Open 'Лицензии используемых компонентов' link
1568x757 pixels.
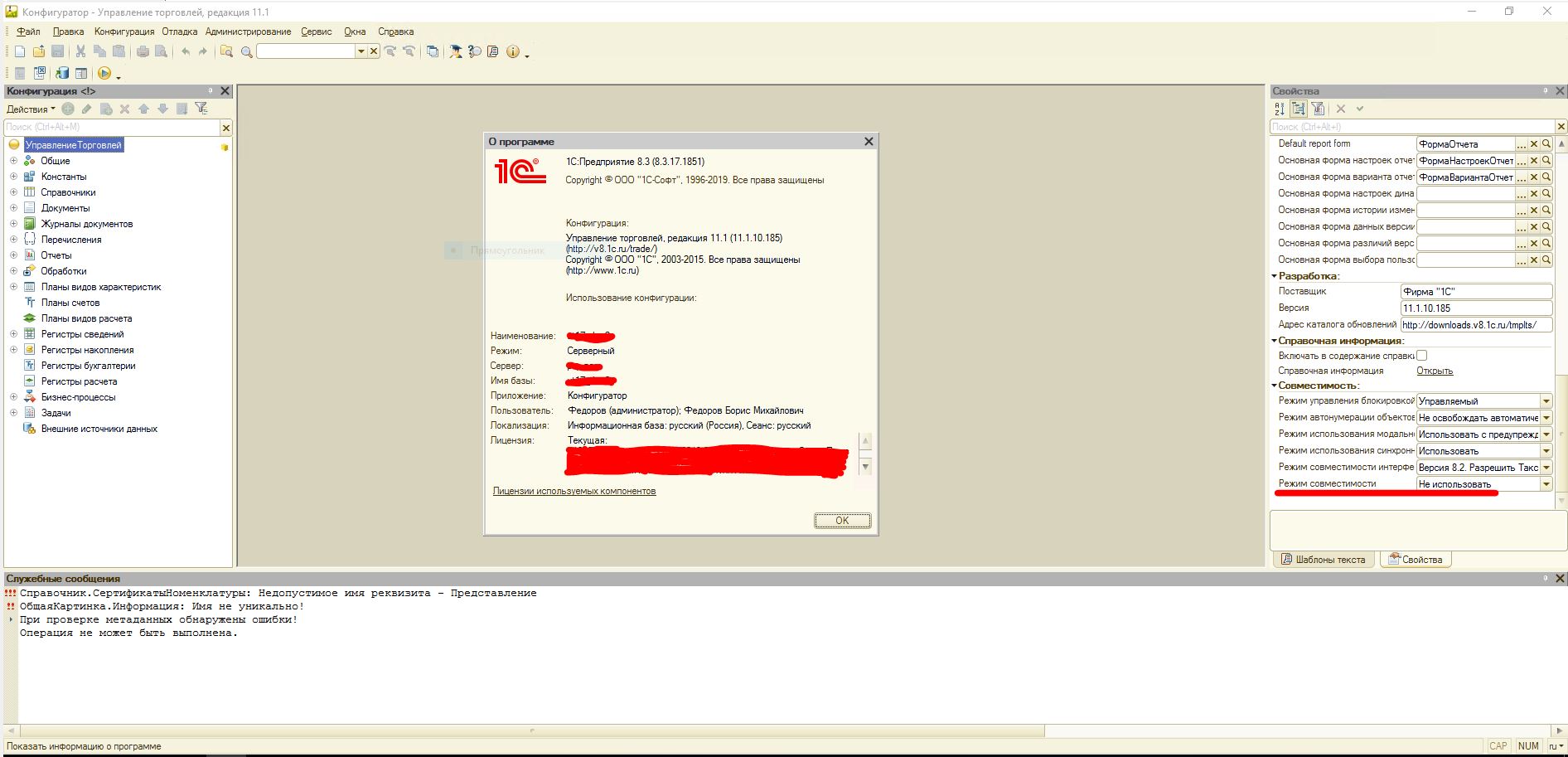(x=574, y=491)
